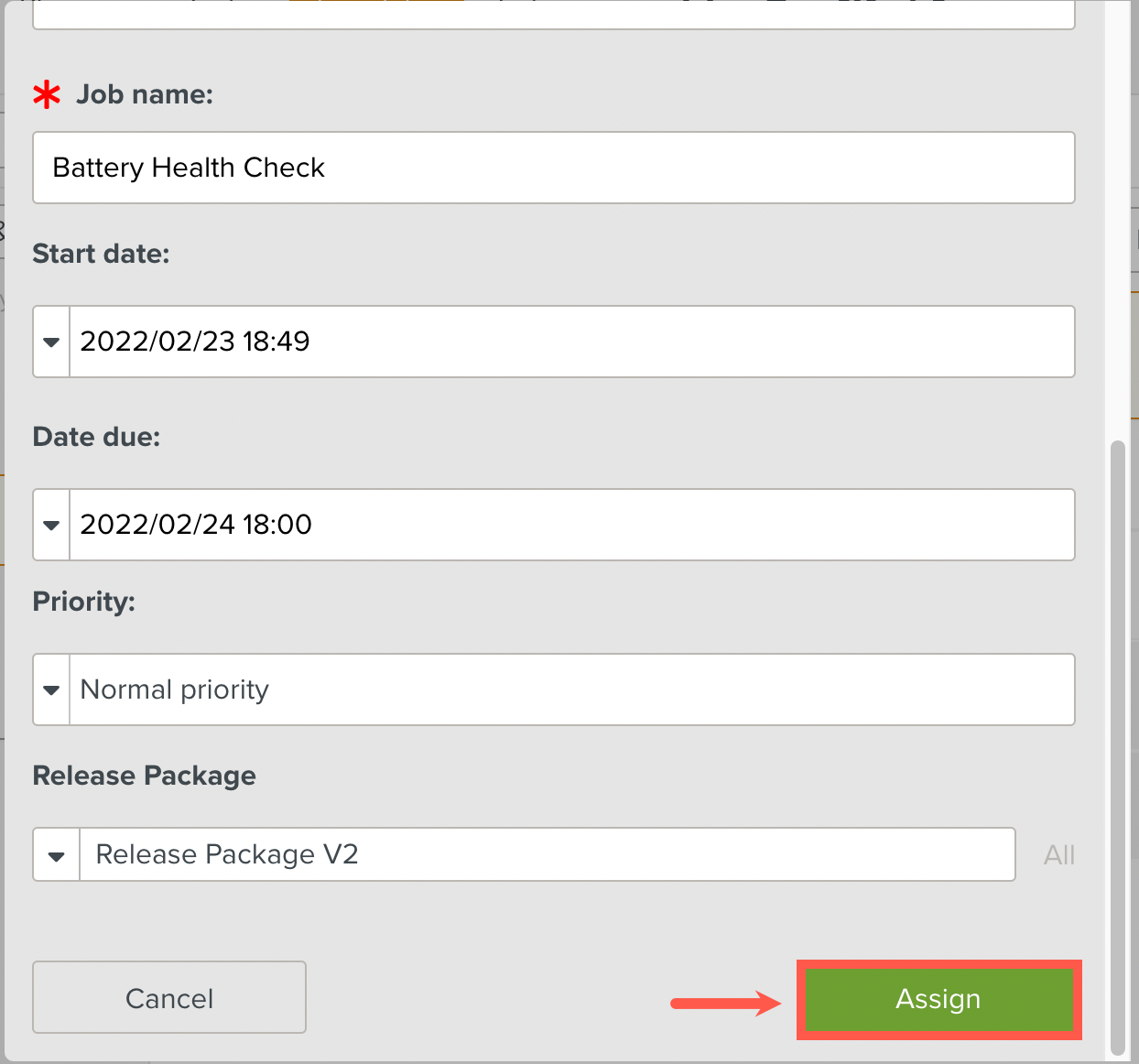Click the red required asterisk icon
Viewport: 1139px width, 1064px height.
click(47, 94)
